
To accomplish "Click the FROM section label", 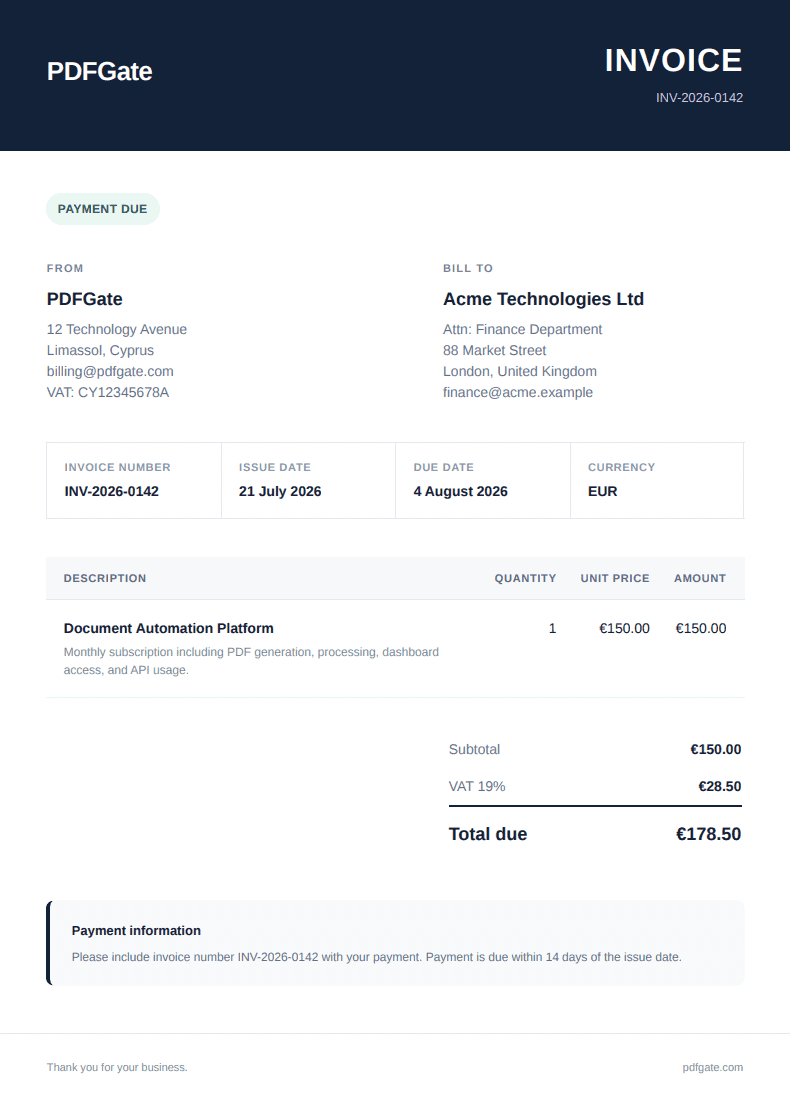I will [x=65, y=268].
